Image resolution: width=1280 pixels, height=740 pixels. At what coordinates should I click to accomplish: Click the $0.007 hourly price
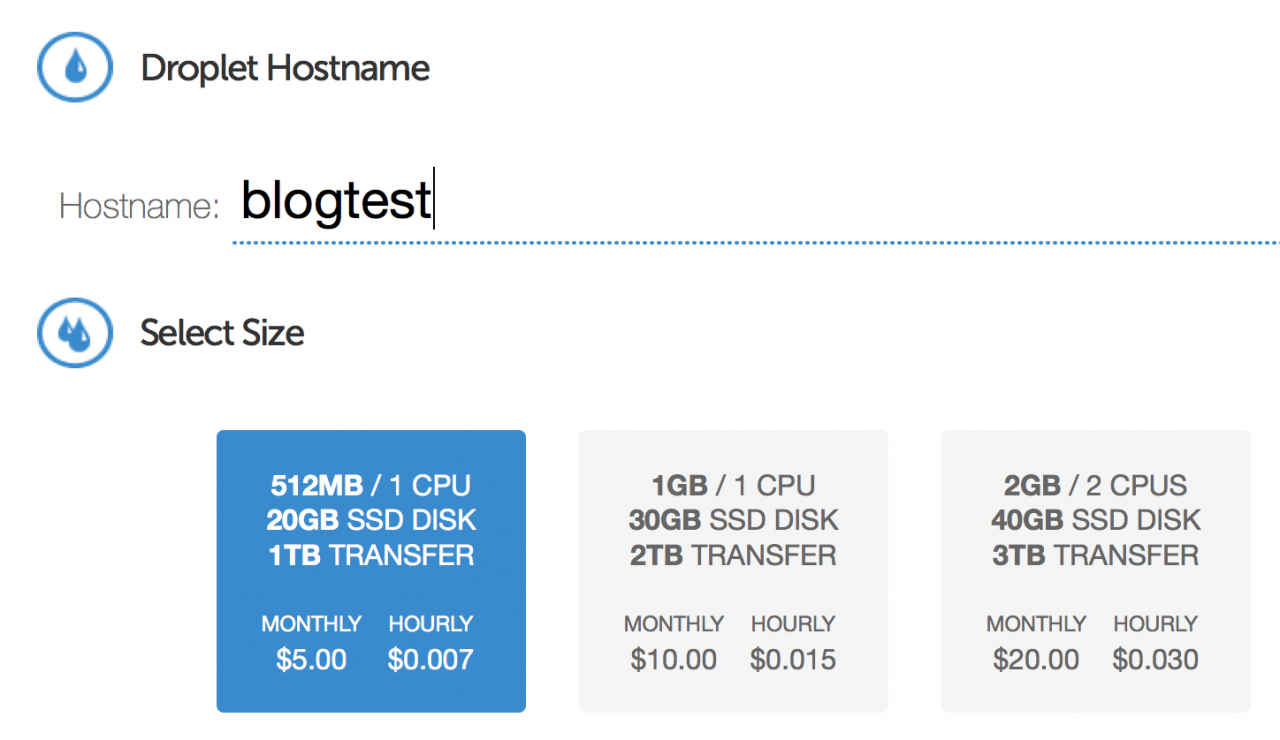click(x=430, y=660)
